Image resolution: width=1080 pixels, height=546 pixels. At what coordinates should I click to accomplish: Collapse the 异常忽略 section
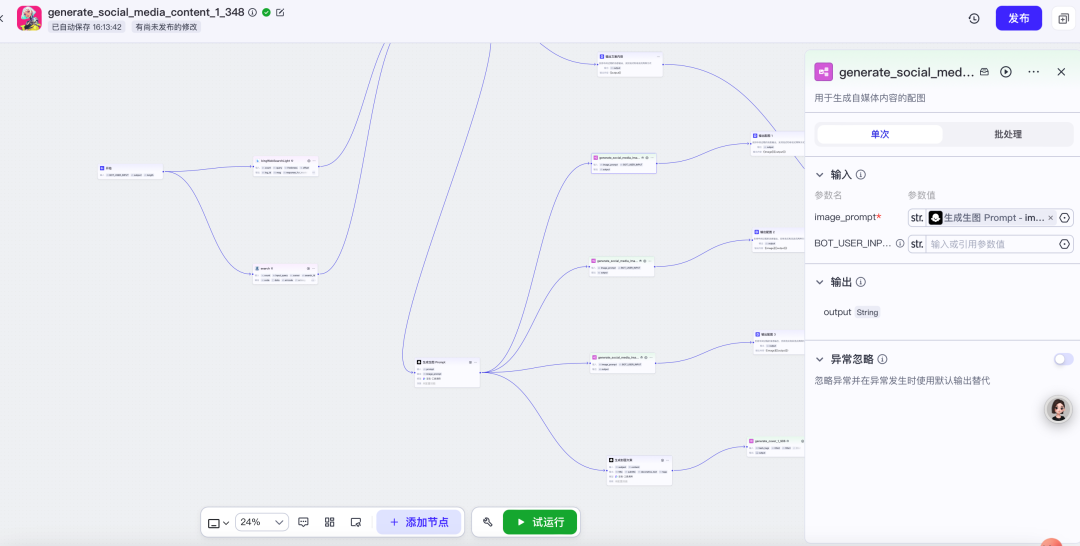pyautogui.click(x=820, y=359)
